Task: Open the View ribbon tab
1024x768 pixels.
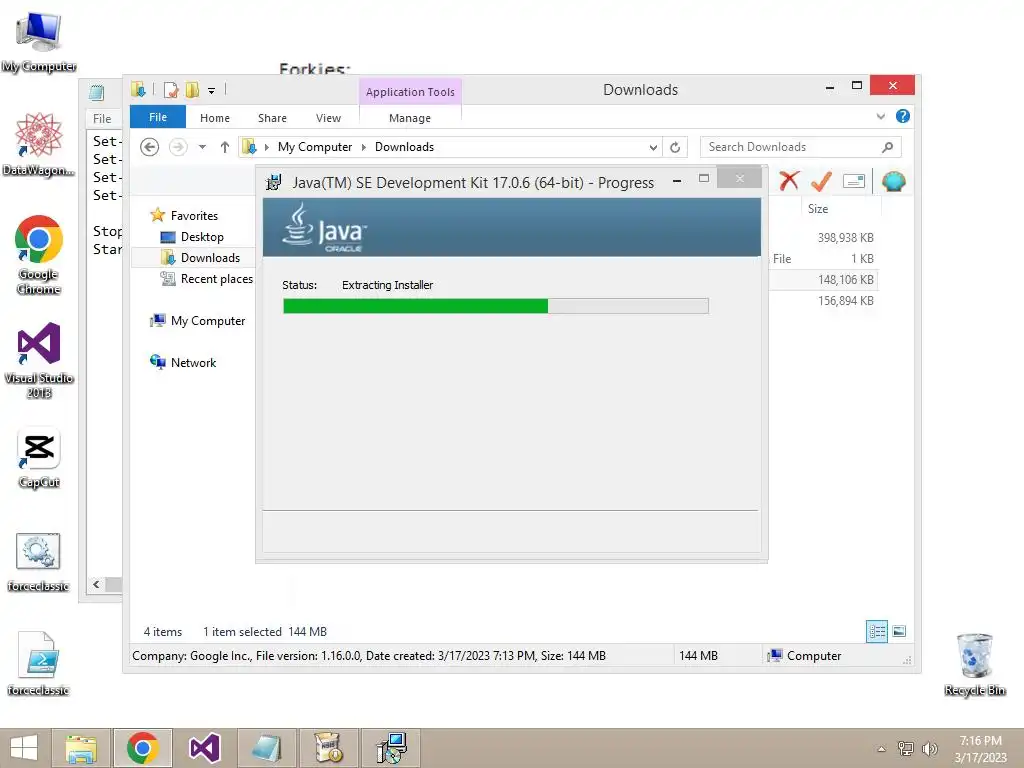Action: coord(328,118)
